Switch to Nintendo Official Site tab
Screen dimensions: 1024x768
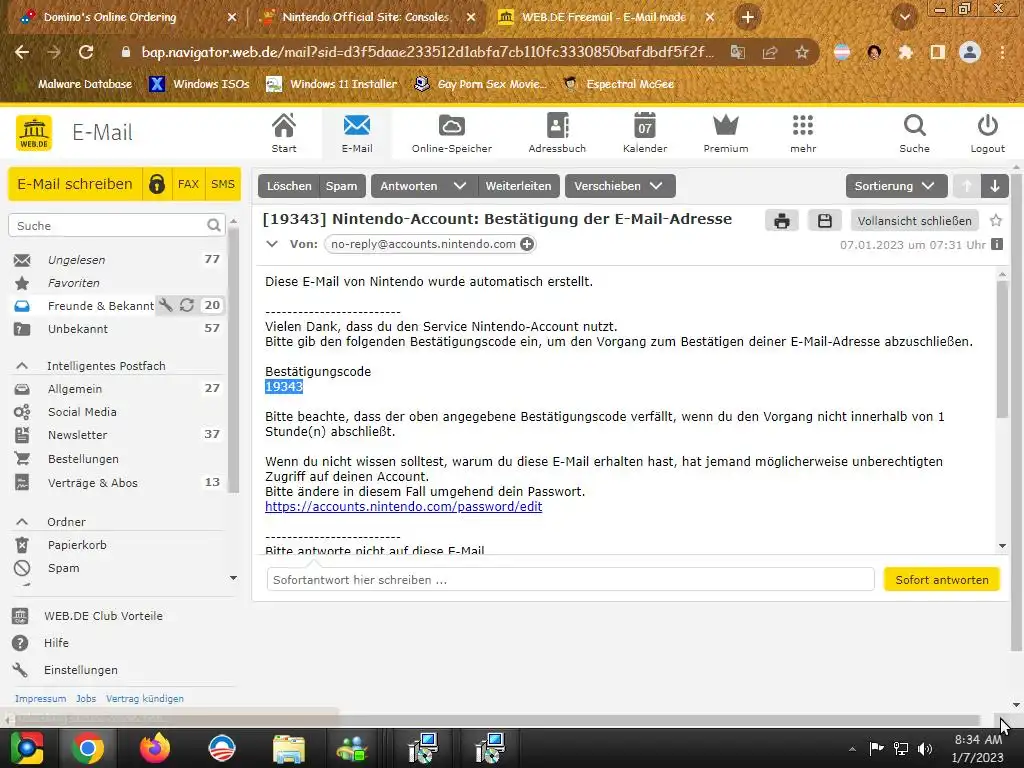coord(366,18)
